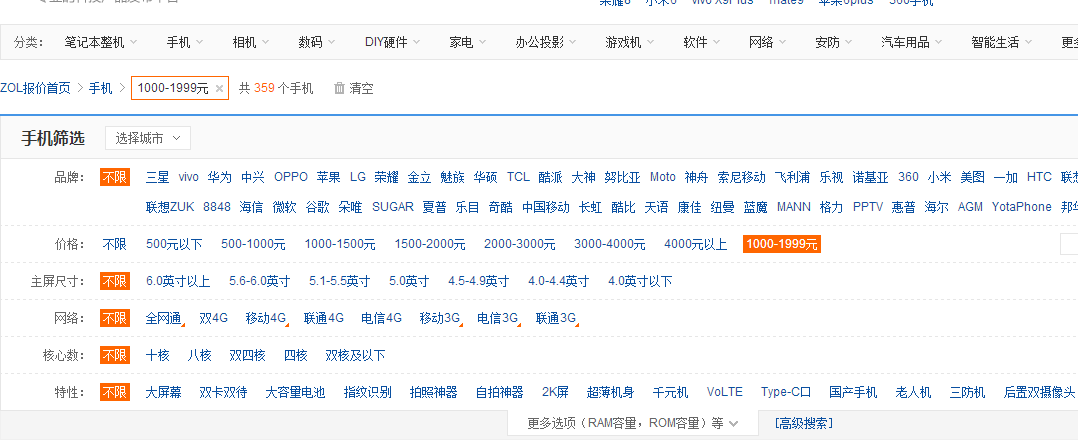Open the 网络 category menu
1078x444 pixels.
pyautogui.click(x=768, y=43)
